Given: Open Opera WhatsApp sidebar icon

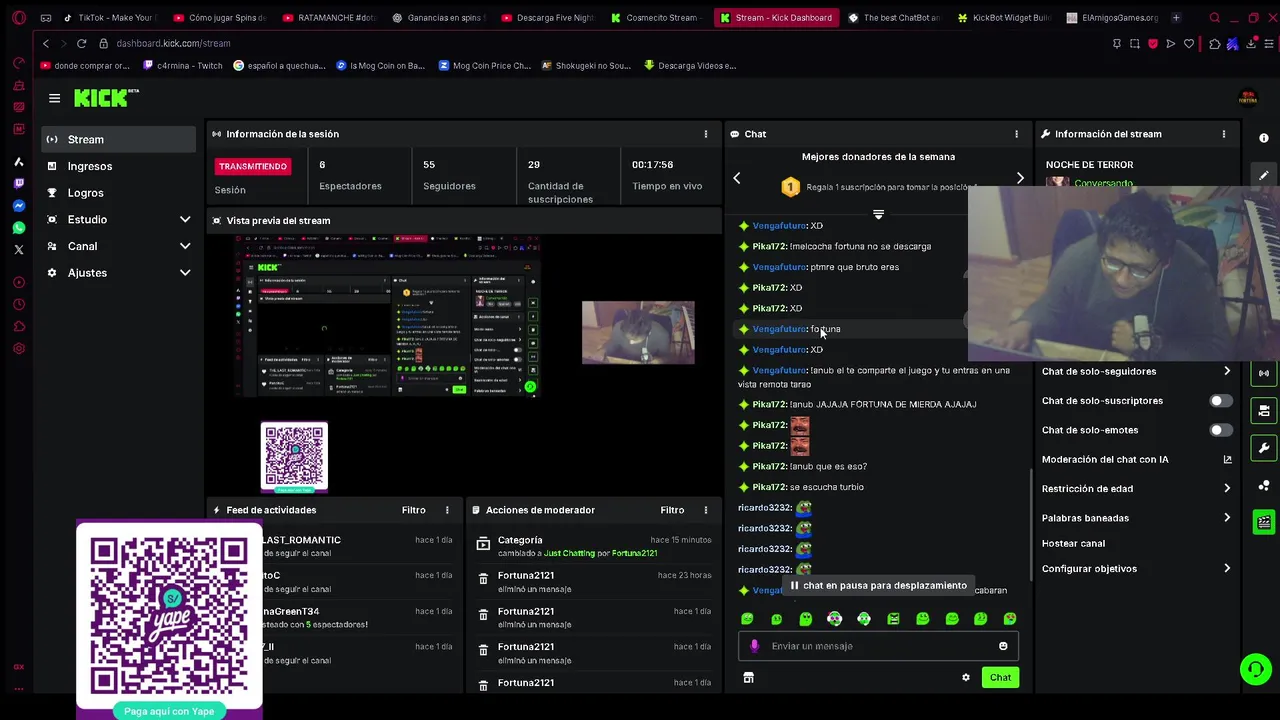Looking at the screenshot, I should pos(19,228).
